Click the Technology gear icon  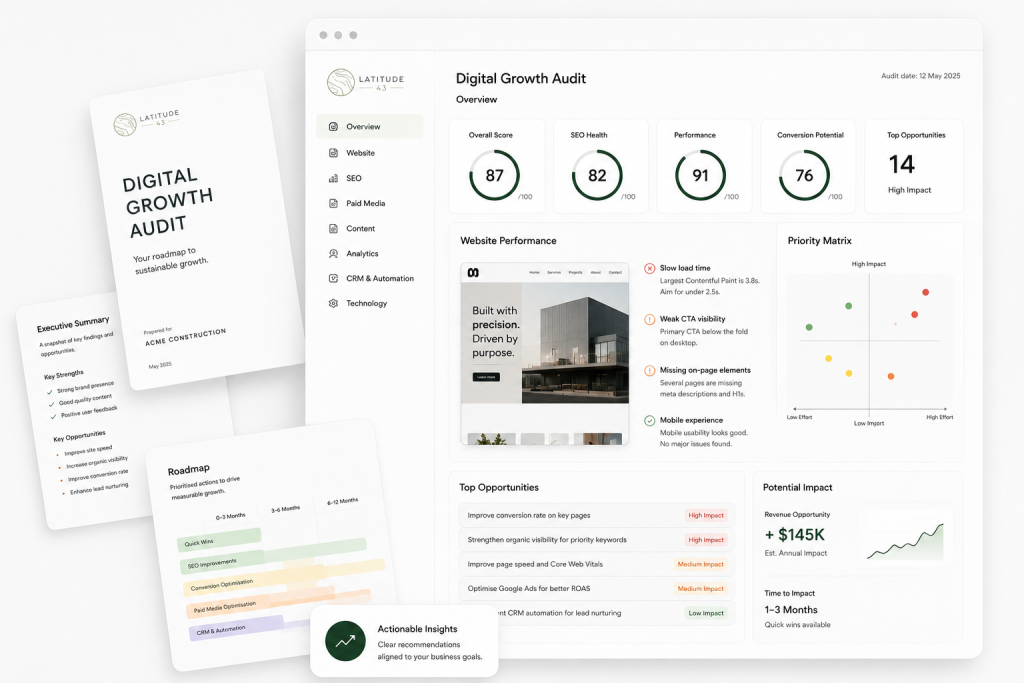point(333,304)
